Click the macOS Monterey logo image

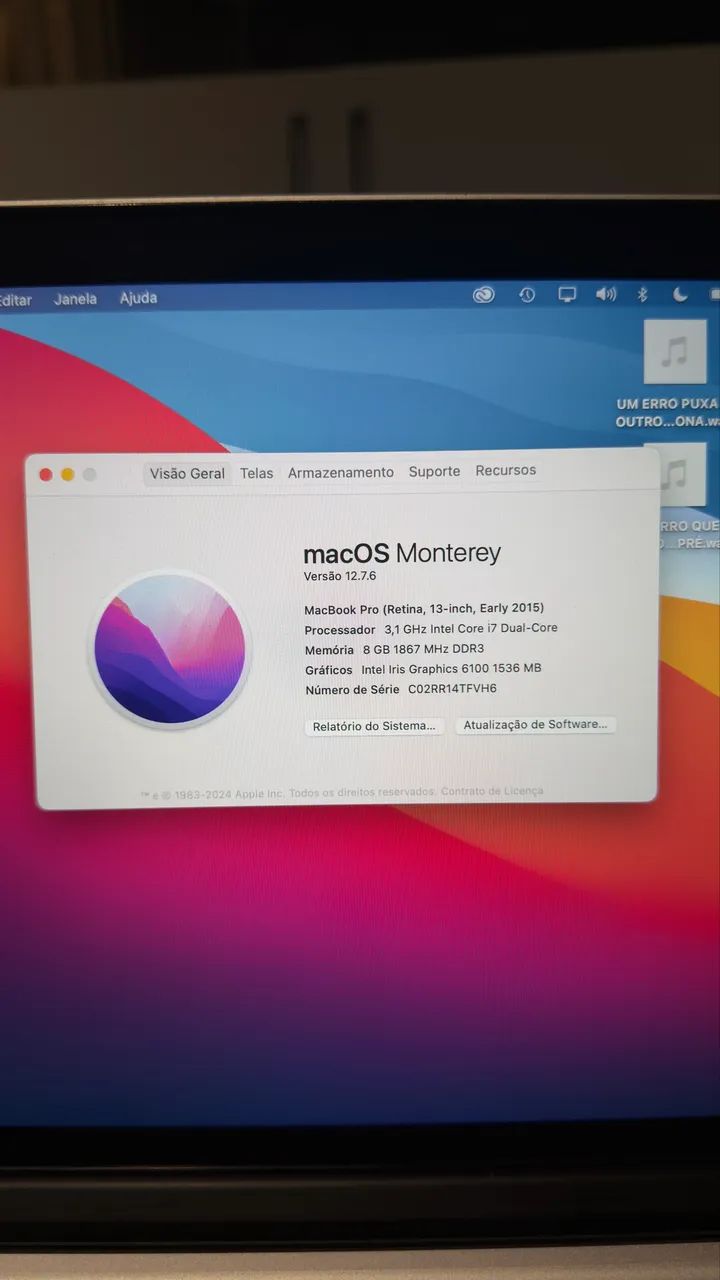click(x=169, y=649)
